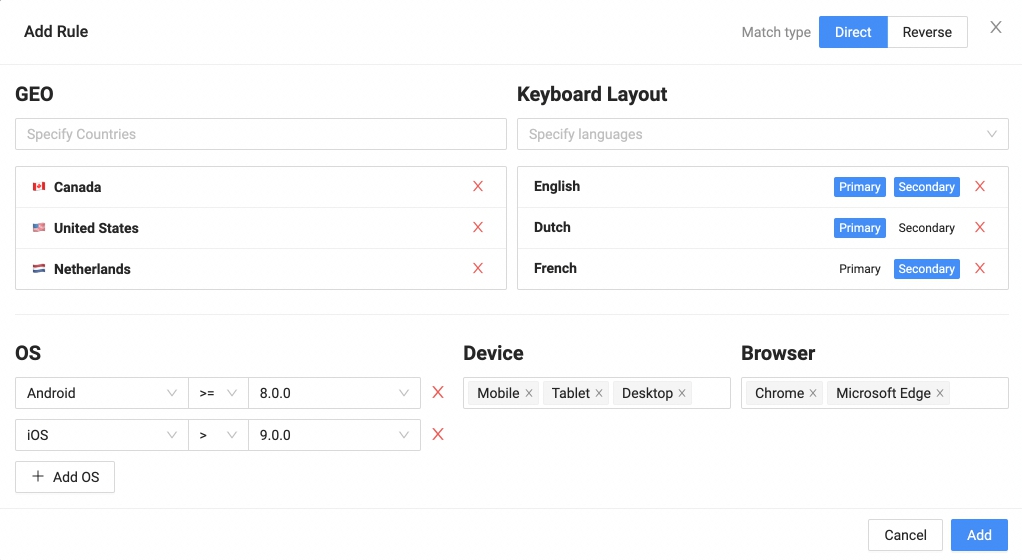The width and height of the screenshot is (1022, 560).
Task: Click the Add OS button
Action: (65, 477)
